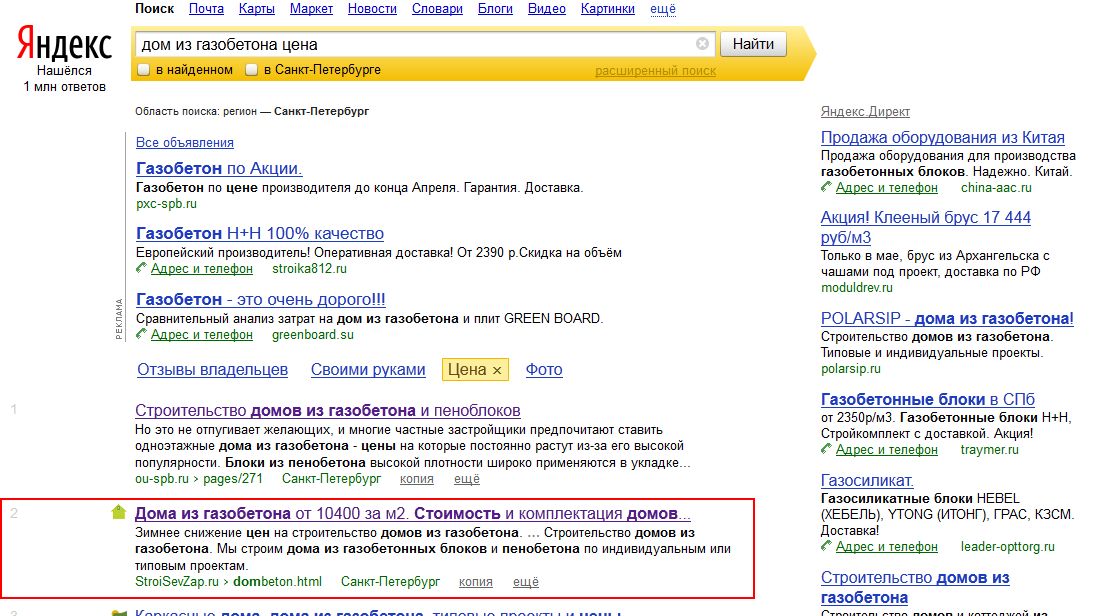Click the phone icon beside leader-opttorg.ru
1109x616 pixels.
[x=826, y=546]
